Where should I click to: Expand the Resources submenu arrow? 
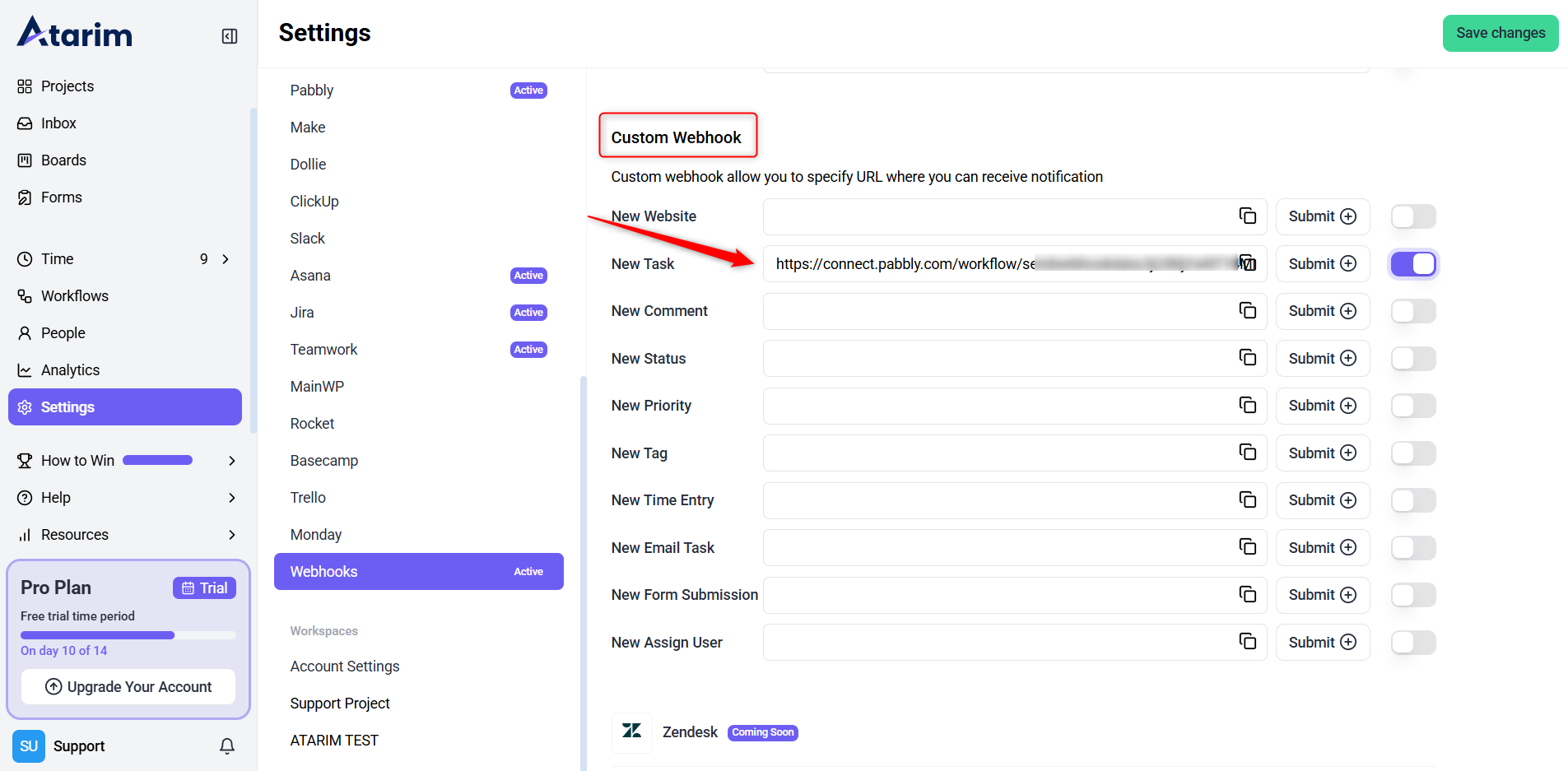(231, 535)
